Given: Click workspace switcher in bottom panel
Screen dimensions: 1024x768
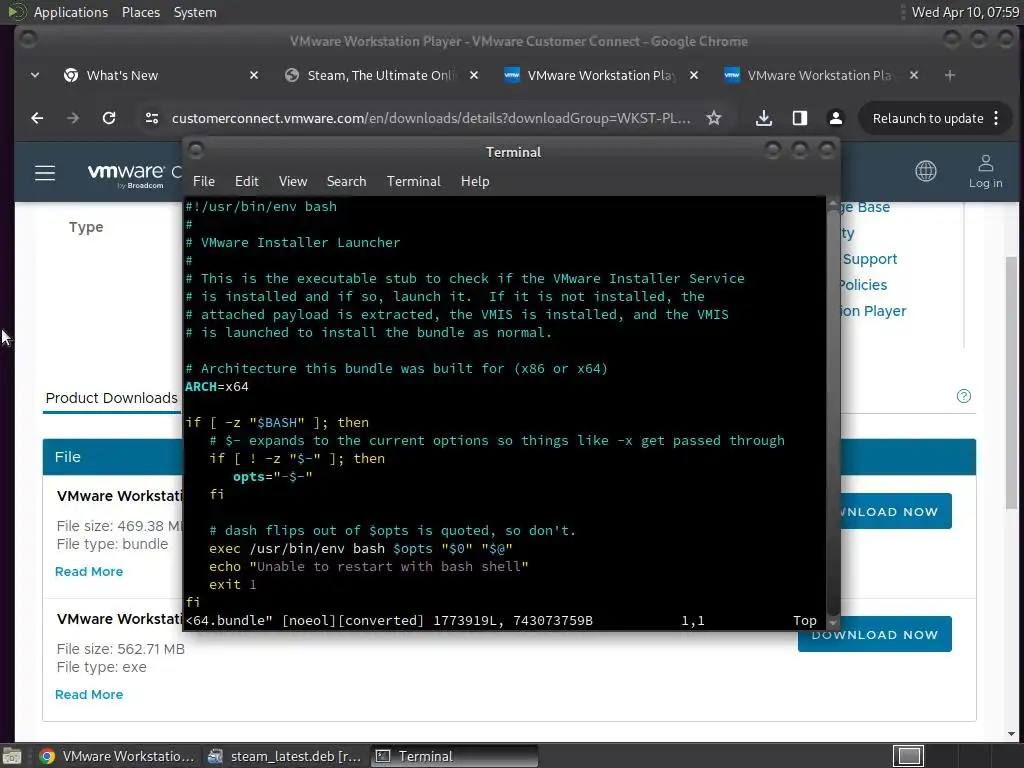Looking at the screenshot, I should [909, 756].
